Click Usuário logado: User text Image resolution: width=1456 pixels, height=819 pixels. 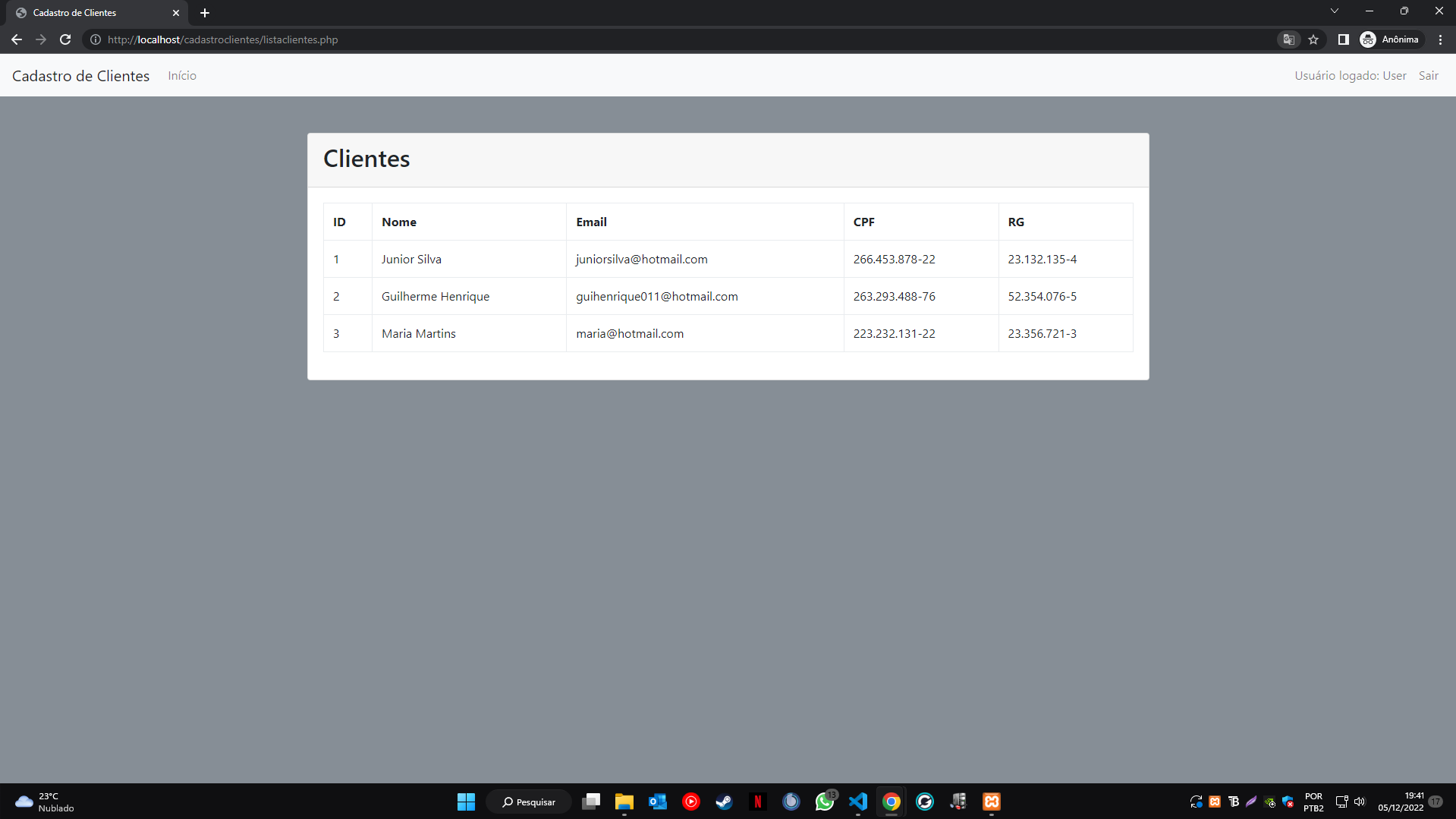click(1351, 76)
